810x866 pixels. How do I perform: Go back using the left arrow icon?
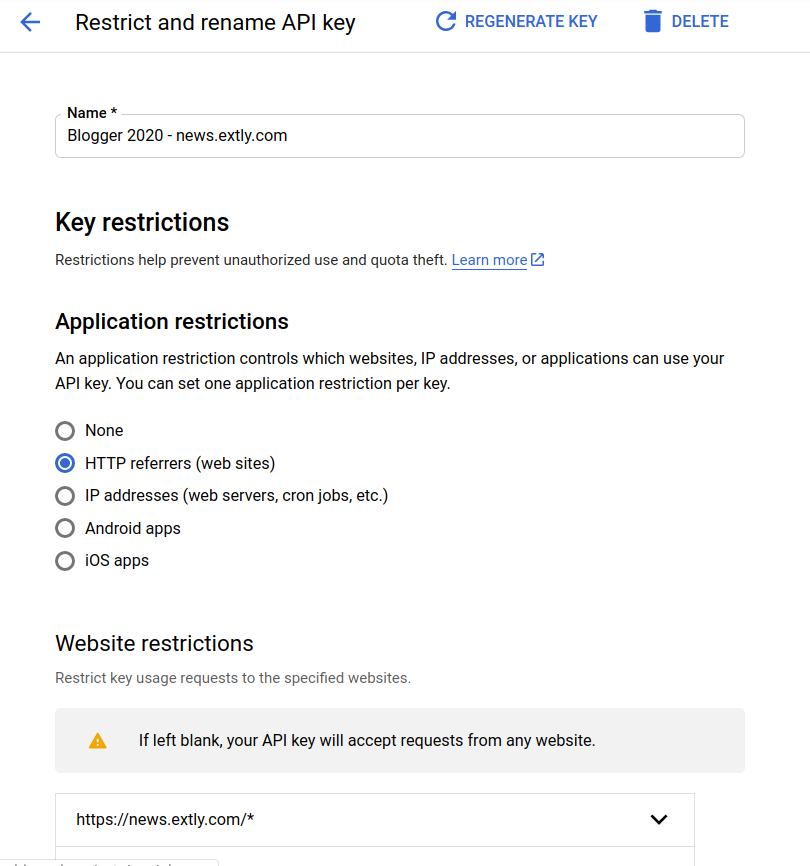pos(30,22)
